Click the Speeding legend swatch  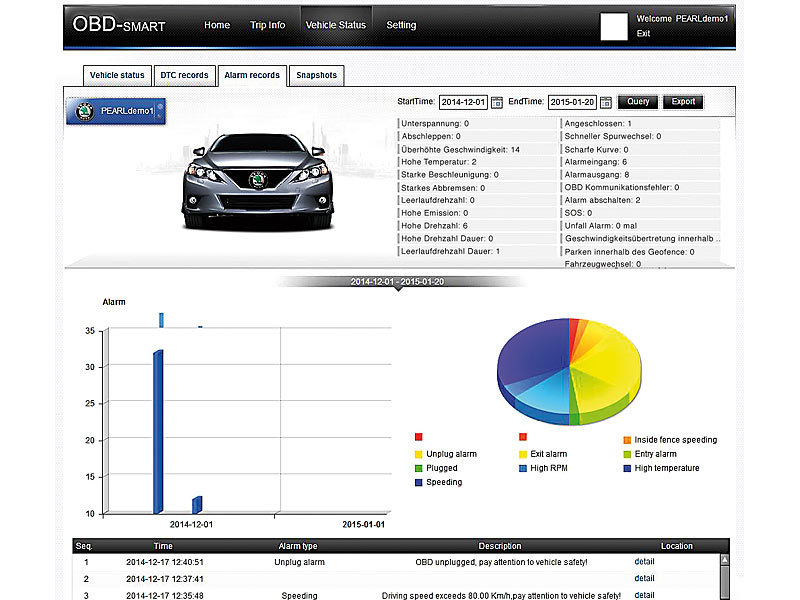pos(419,483)
